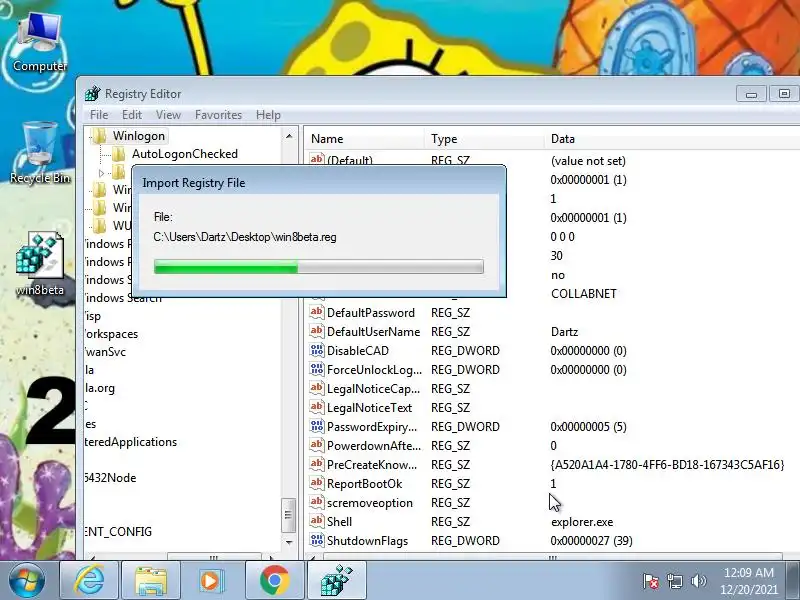
Task: Click the COLLABNET data value
Action: pos(584,293)
